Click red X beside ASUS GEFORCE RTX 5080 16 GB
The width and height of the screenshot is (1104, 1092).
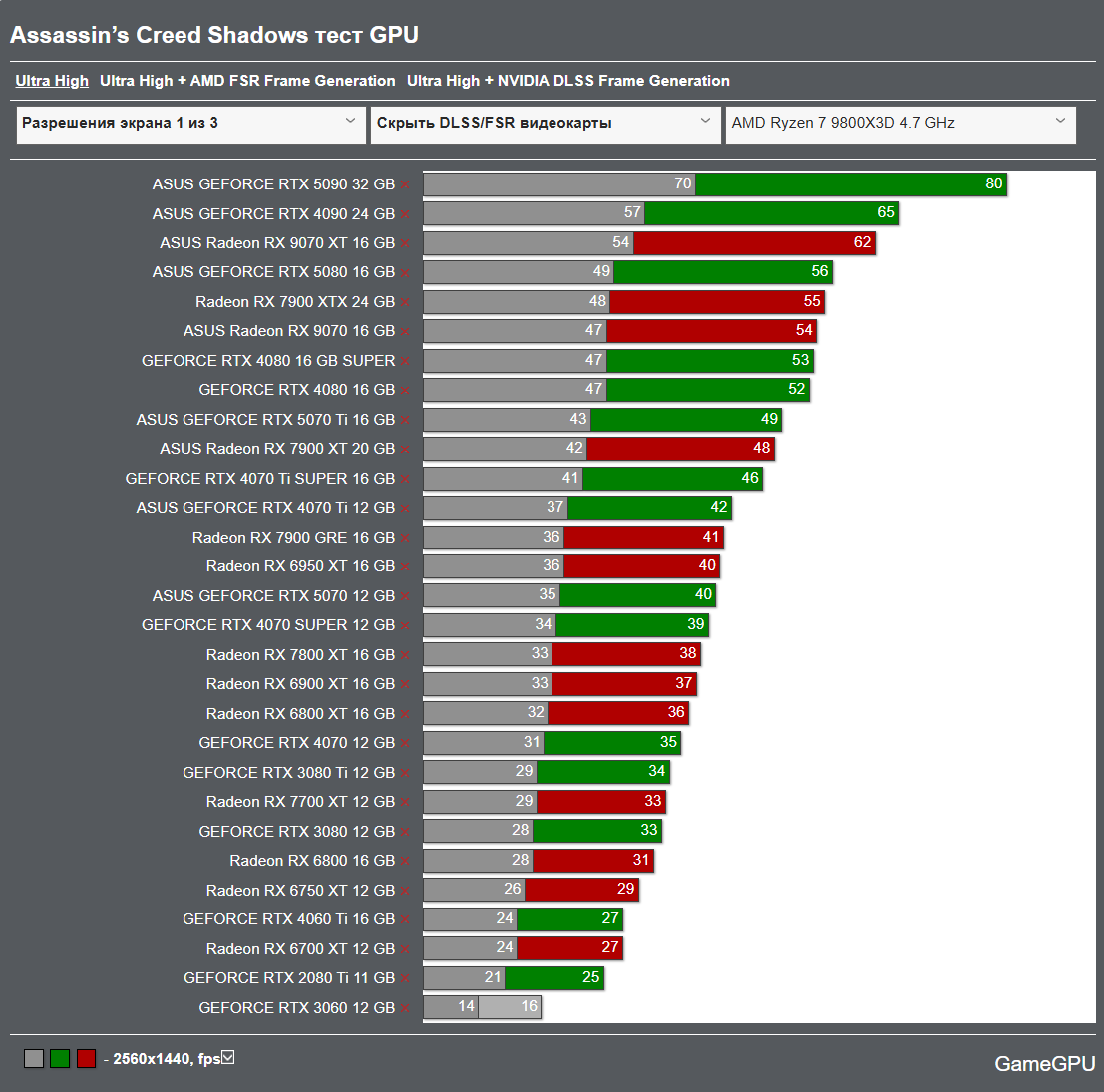405,273
